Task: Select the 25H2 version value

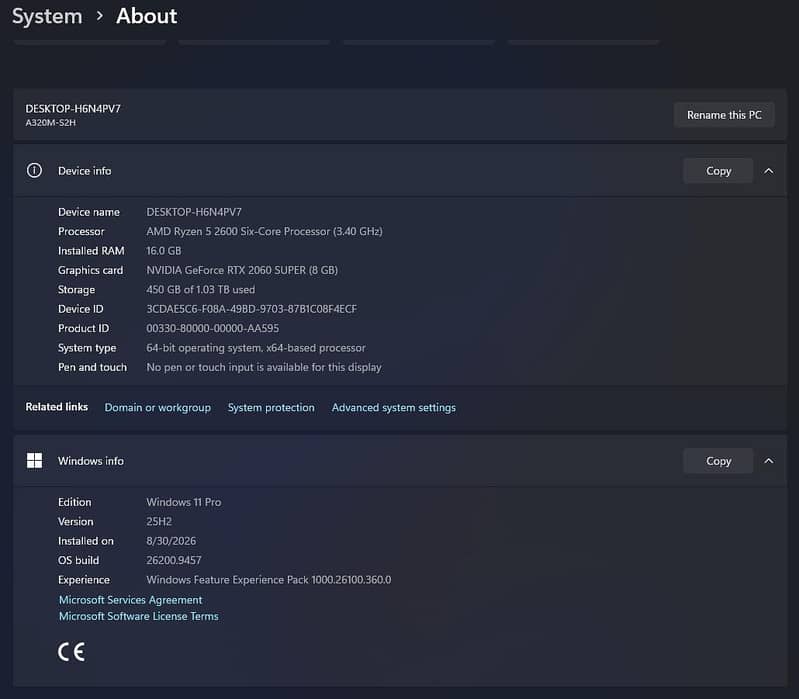Action: coord(159,521)
